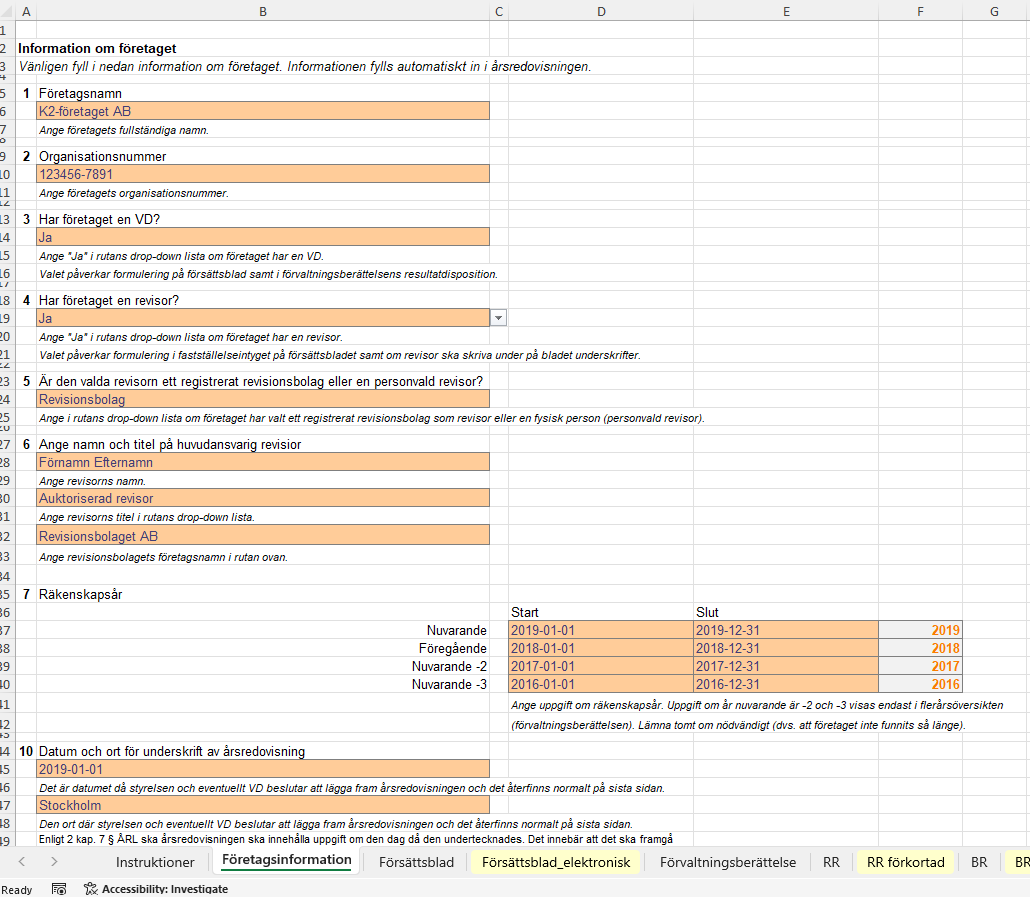Select the Revisionsbolag dropdown cell
1030x897 pixels.
263,400
